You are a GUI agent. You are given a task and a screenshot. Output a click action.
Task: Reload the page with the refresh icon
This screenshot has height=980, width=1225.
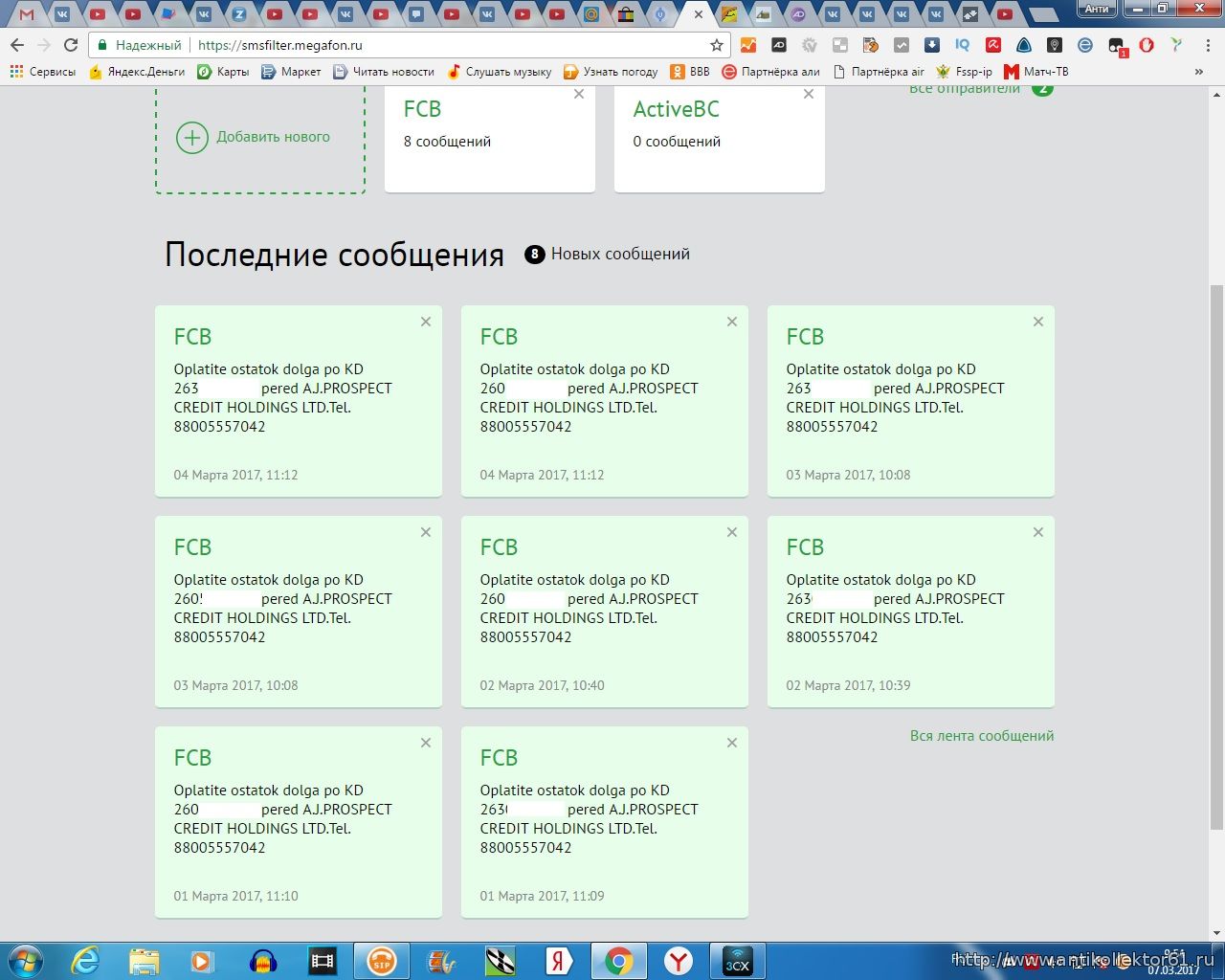[71, 45]
